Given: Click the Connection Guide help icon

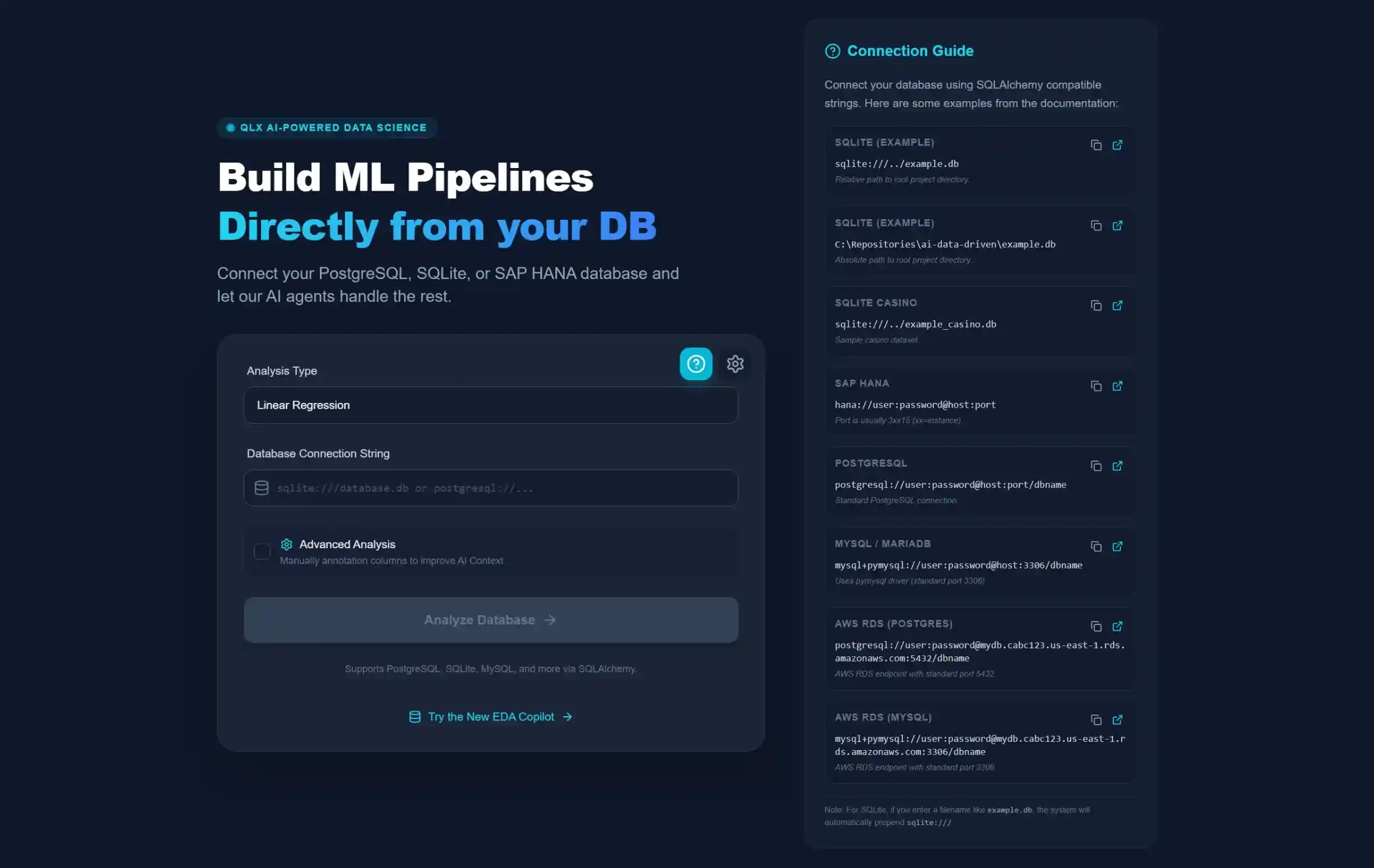Looking at the screenshot, I should (833, 51).
